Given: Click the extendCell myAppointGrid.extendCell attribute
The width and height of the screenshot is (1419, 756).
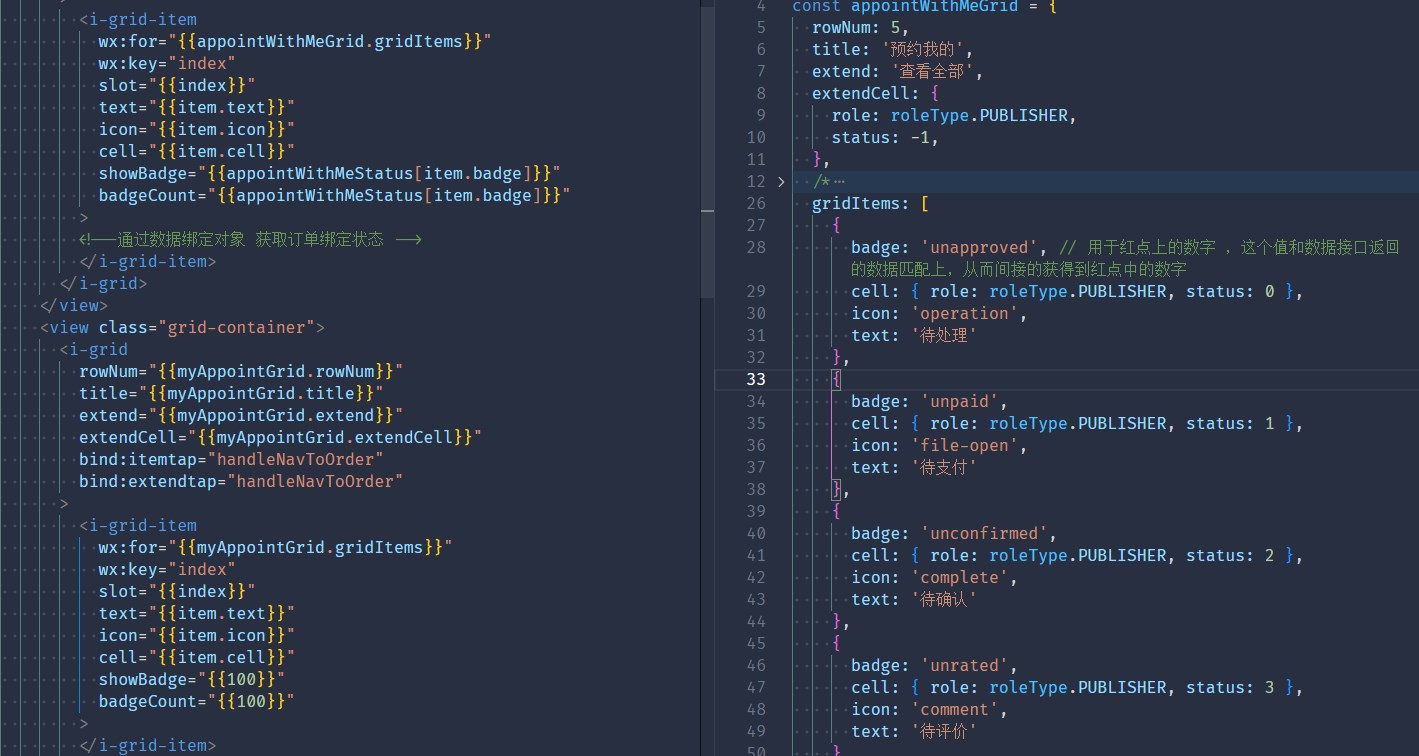Looking at the screenshot, I should point(281,437).
